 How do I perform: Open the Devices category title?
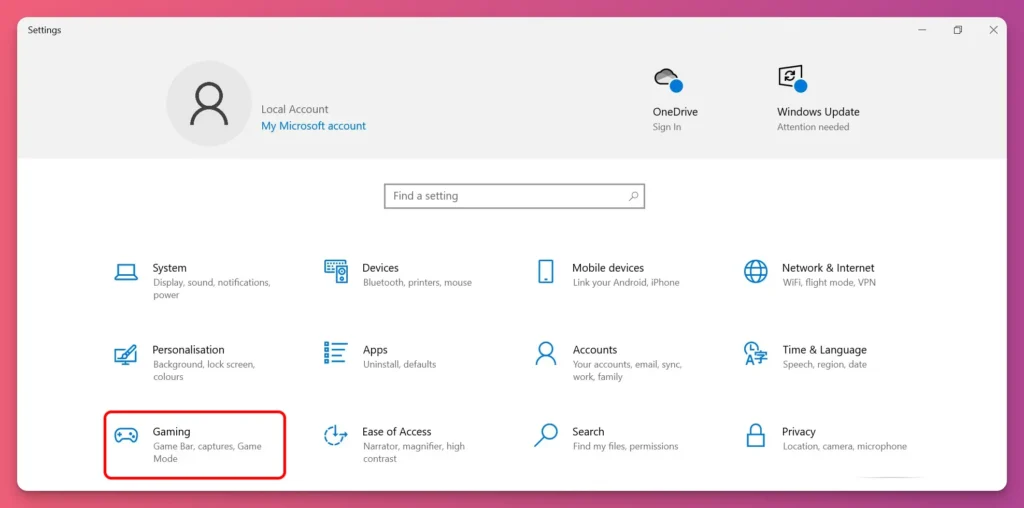(381, 268)
